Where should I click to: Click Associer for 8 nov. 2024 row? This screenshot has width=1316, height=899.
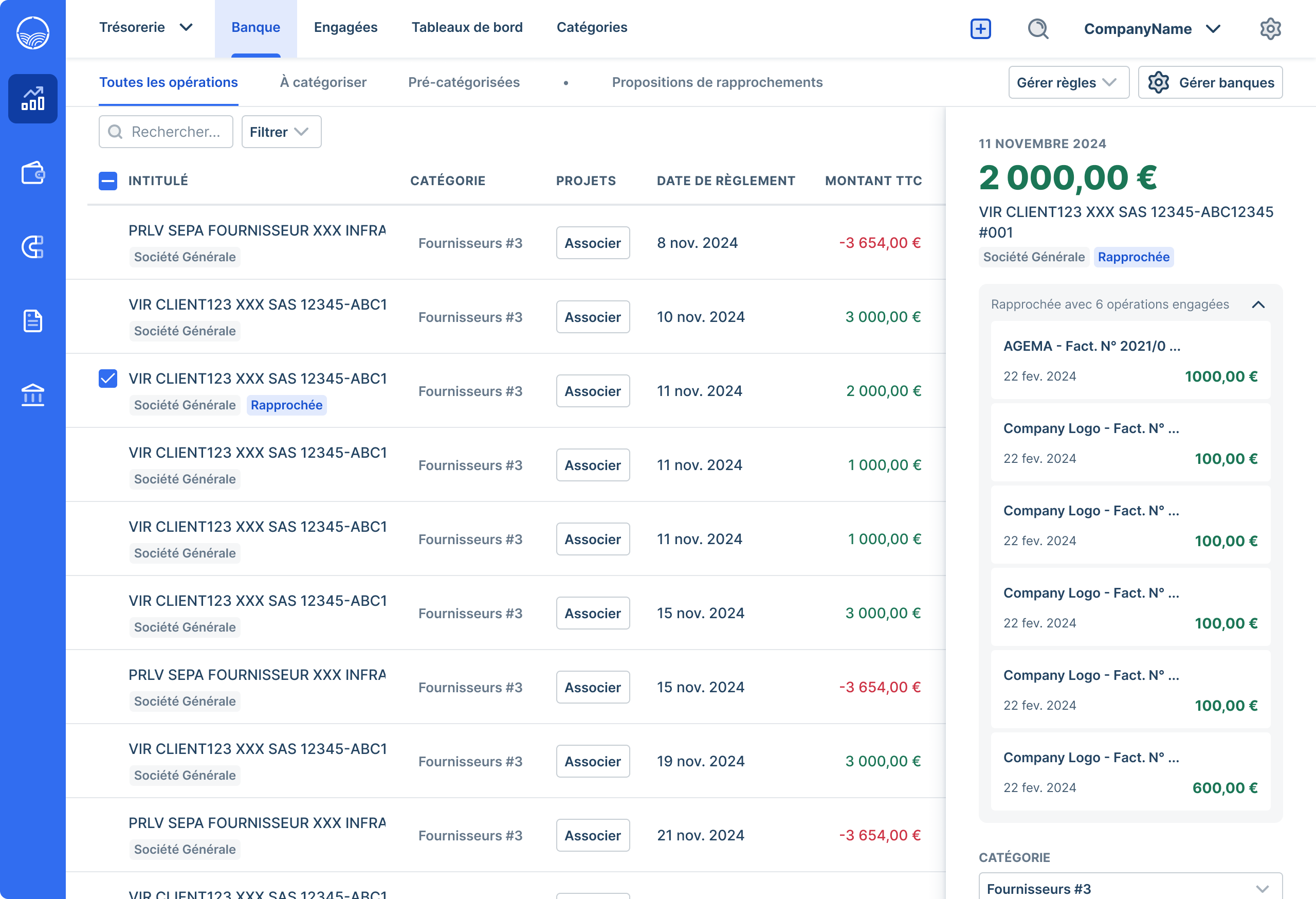click(x=592, y=243)
